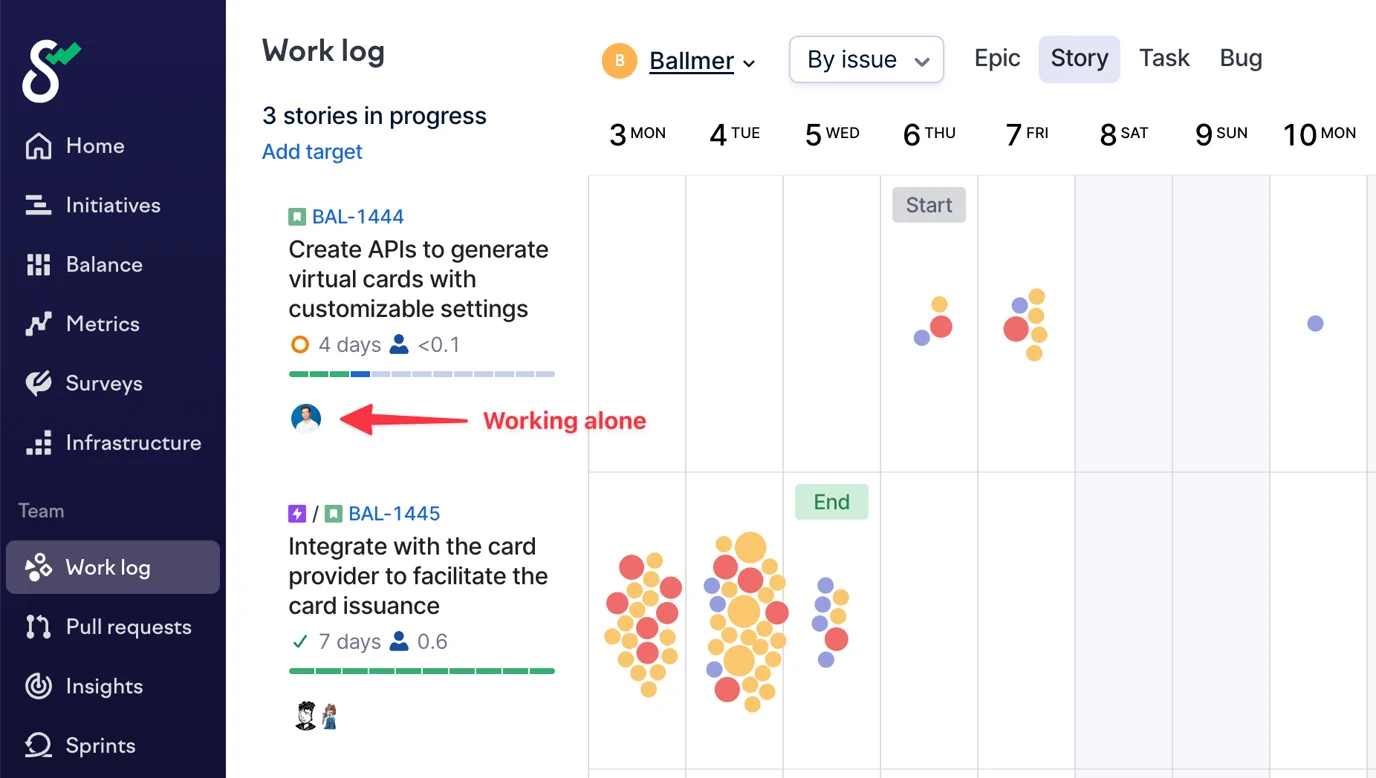Open Home from the sidebar

tap(38, 146)
